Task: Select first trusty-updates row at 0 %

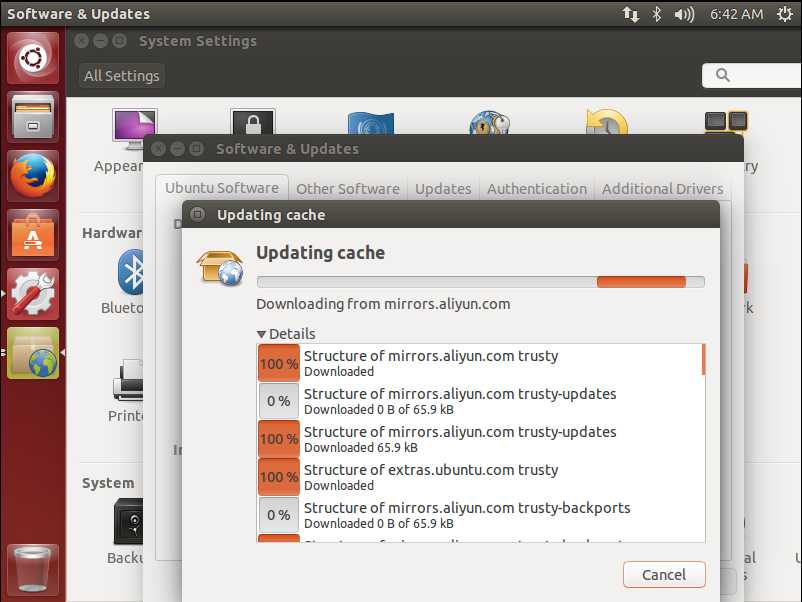Action: (x=479, y=401)
